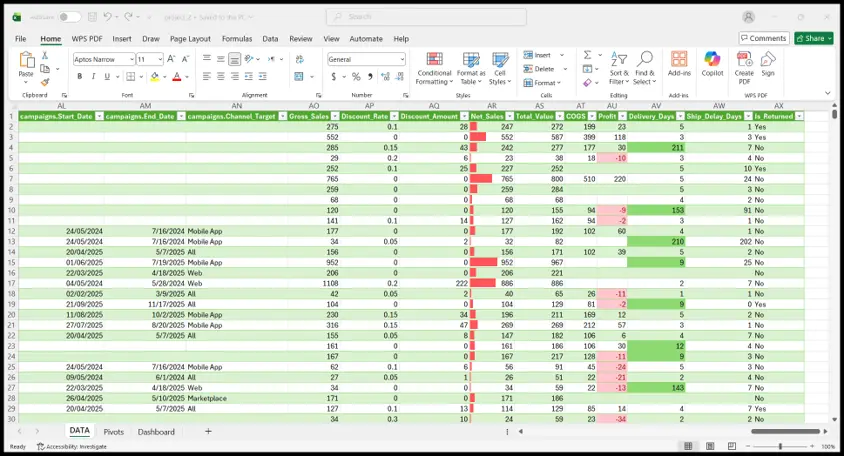Click Increase Font Size icon
Screen dimensions: 844x456
tap(171, 59)
